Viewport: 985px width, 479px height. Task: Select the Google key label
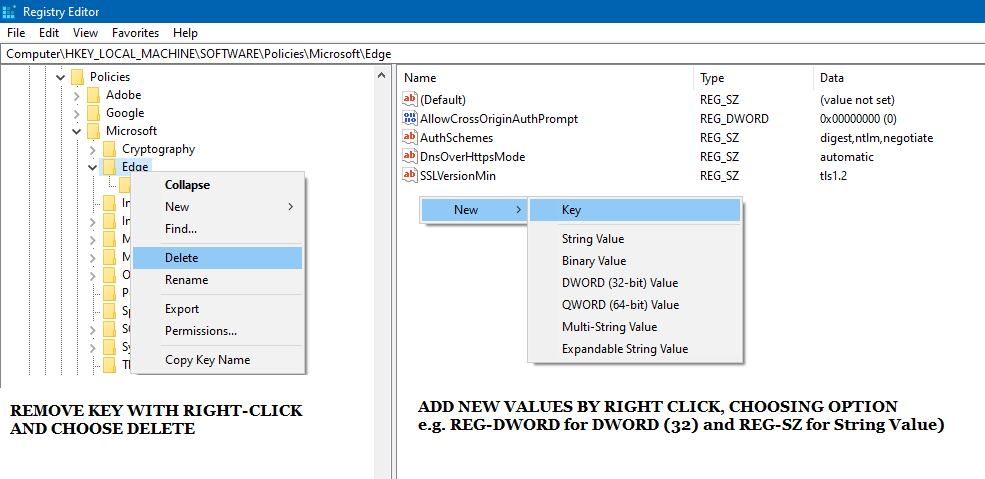[x=125, y=113]
